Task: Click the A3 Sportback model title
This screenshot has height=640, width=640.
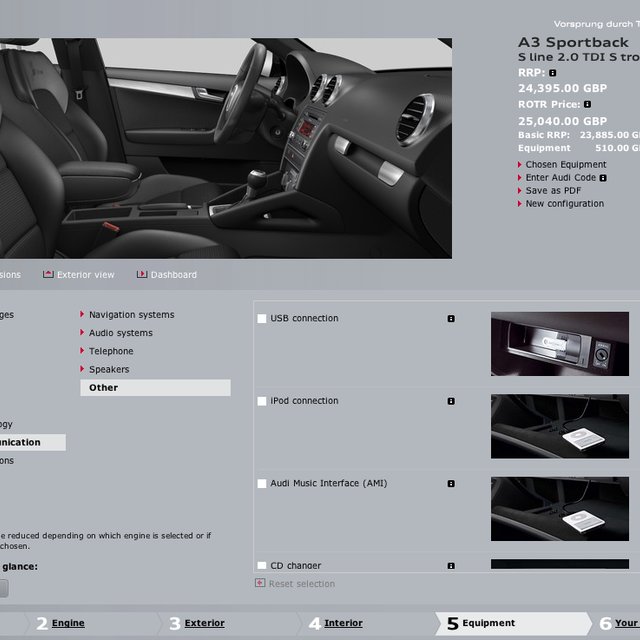Action: (x=573, y=42)
